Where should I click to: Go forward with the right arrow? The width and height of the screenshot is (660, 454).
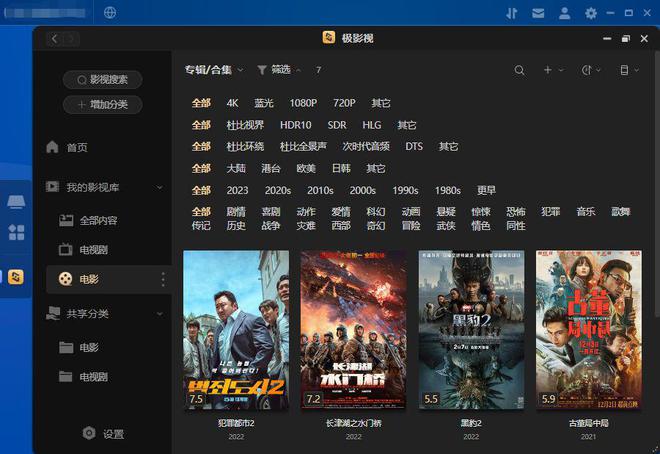(x=71, y=39)
